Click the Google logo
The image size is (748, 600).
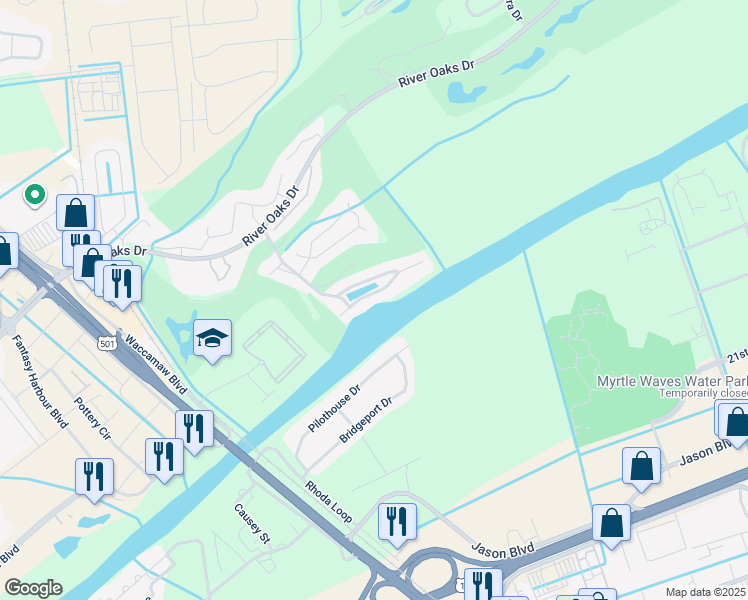coord(33,588)
